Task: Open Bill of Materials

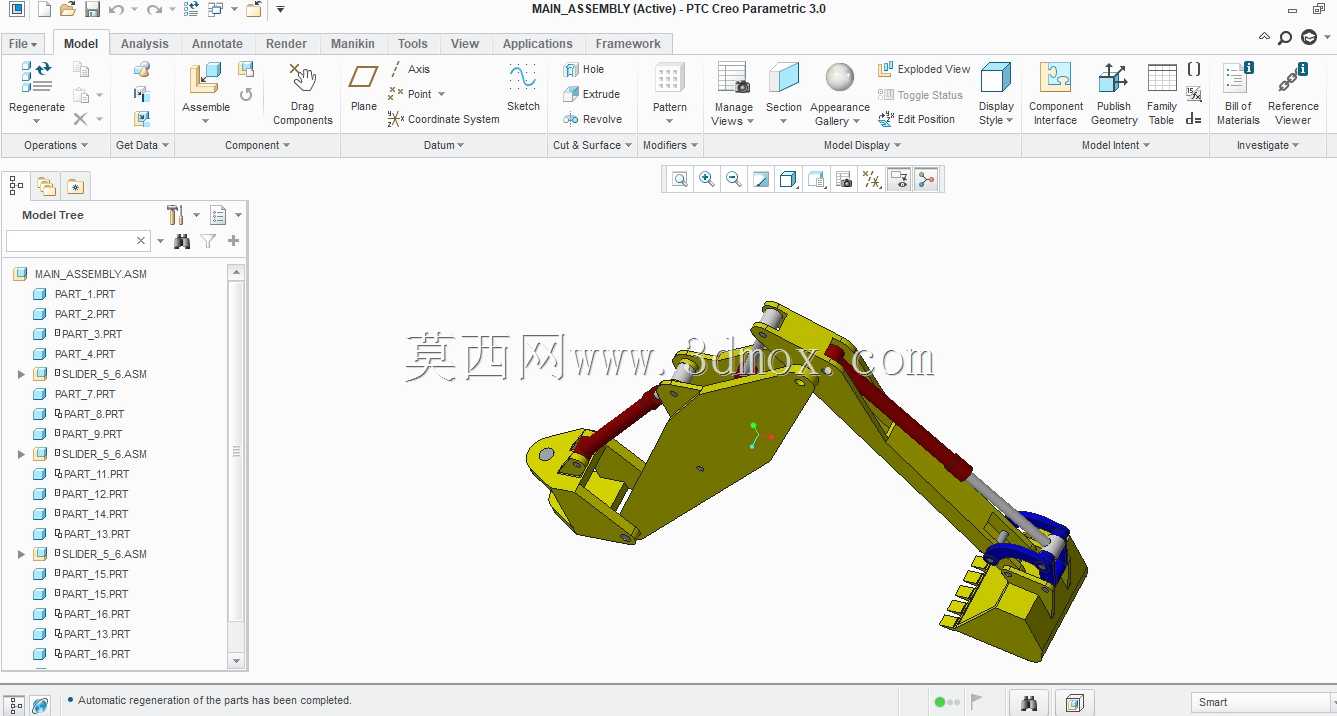Action: click(x=1238, y=94)
